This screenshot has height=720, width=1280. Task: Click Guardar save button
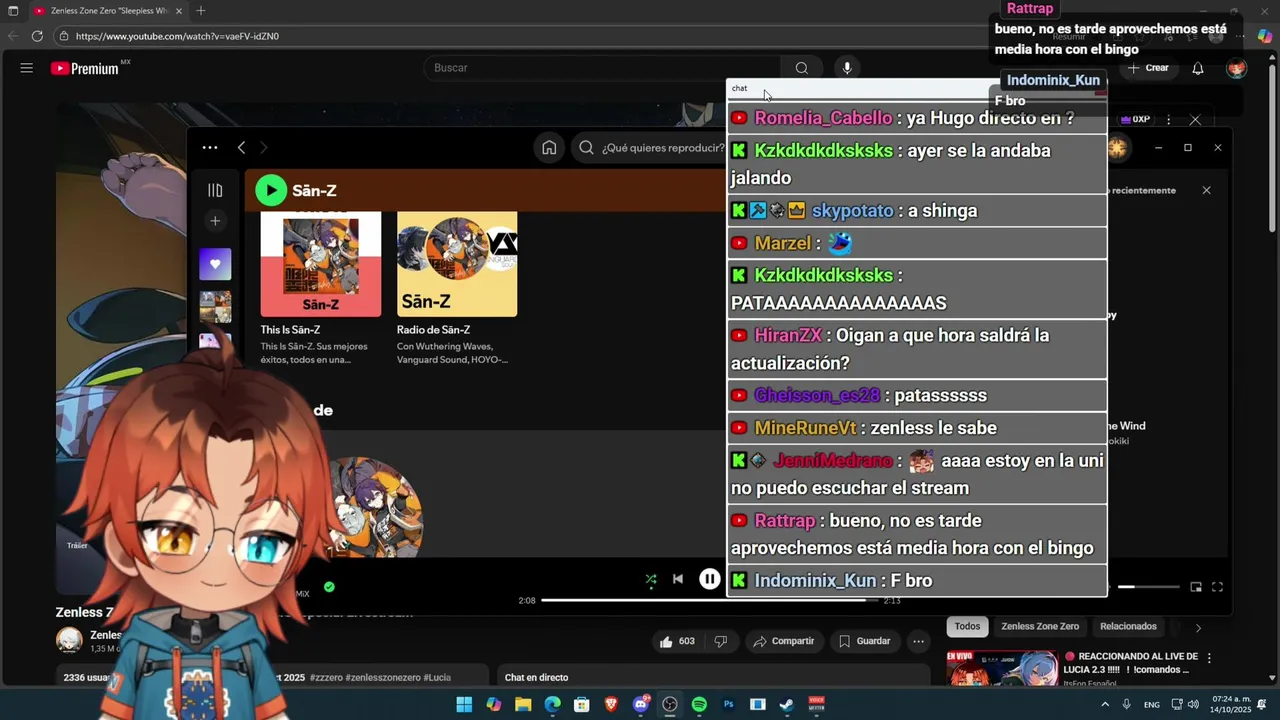click(x=864, y=641)
